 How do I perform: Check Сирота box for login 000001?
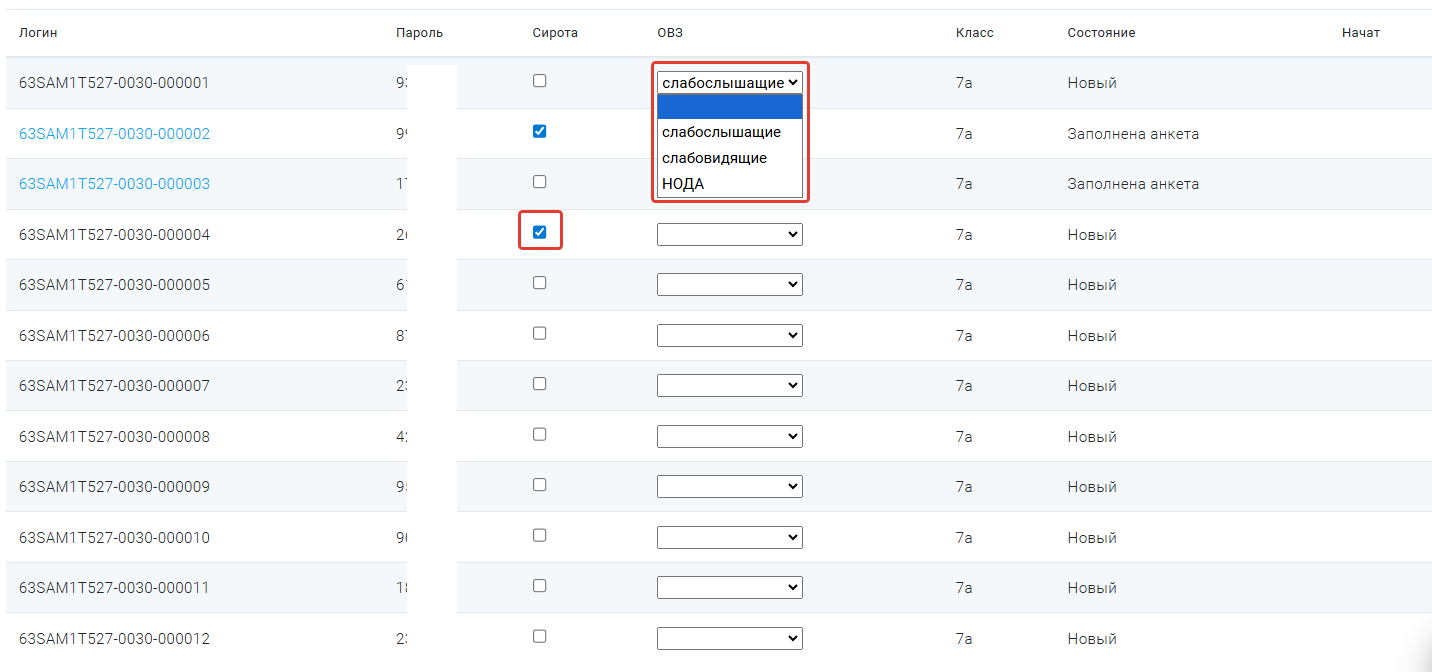coord(539,81)
